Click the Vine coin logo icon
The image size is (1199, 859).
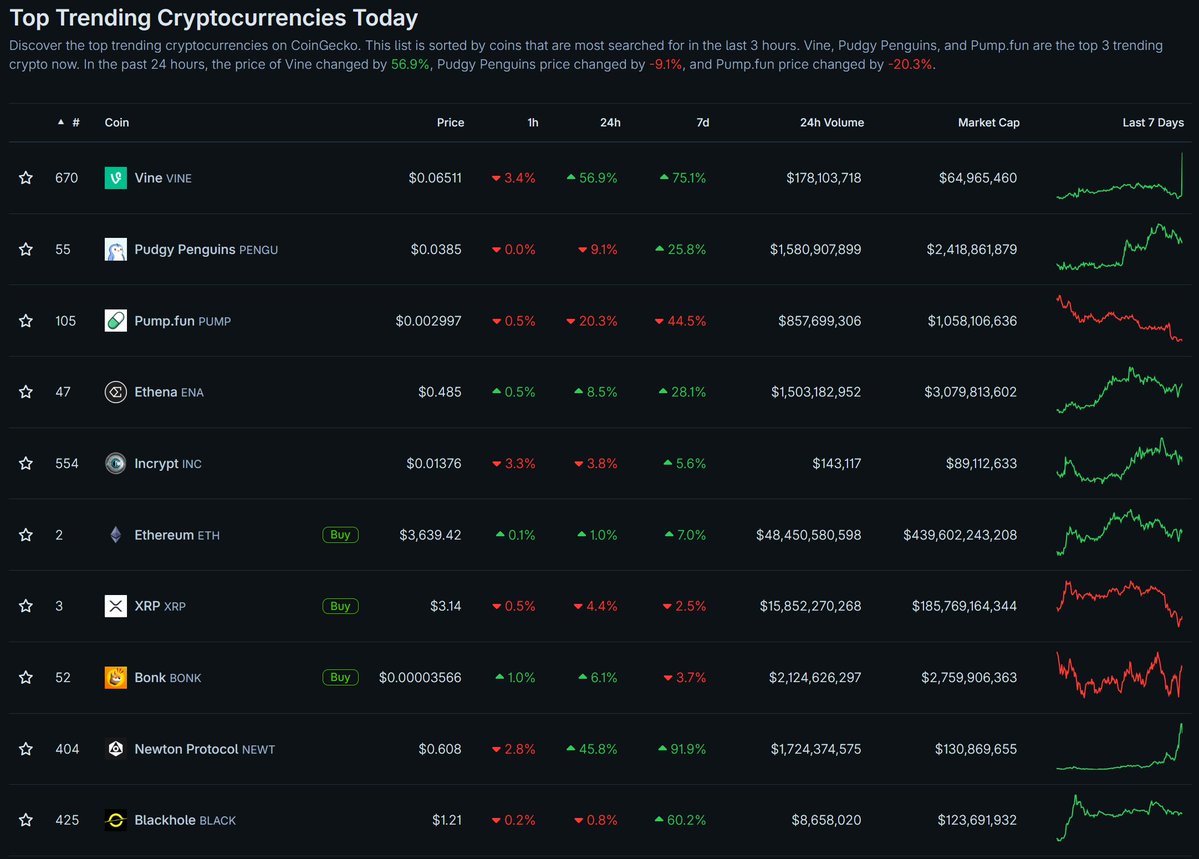click(115, 178)
